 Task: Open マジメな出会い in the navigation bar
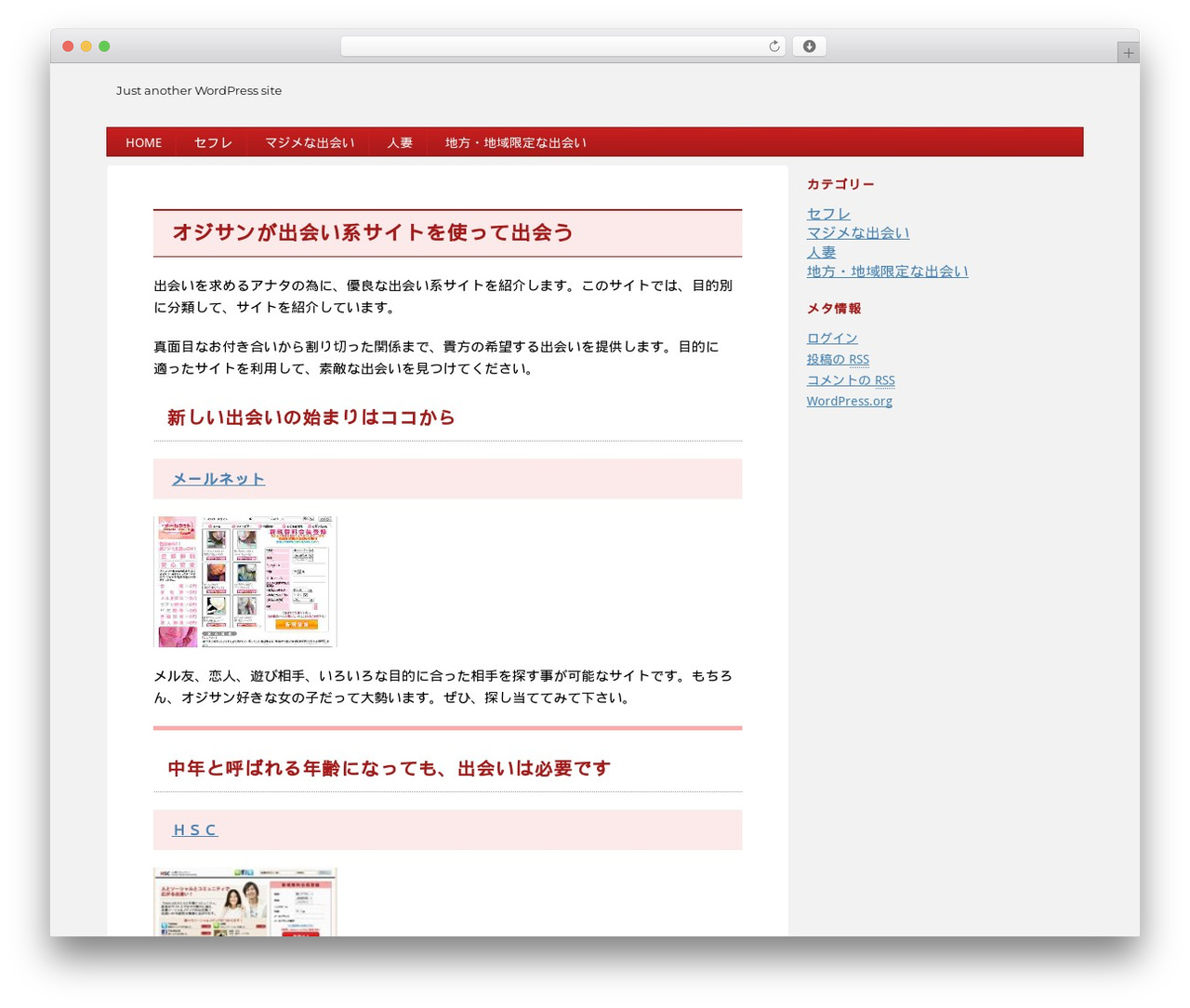tap(310, 142)
